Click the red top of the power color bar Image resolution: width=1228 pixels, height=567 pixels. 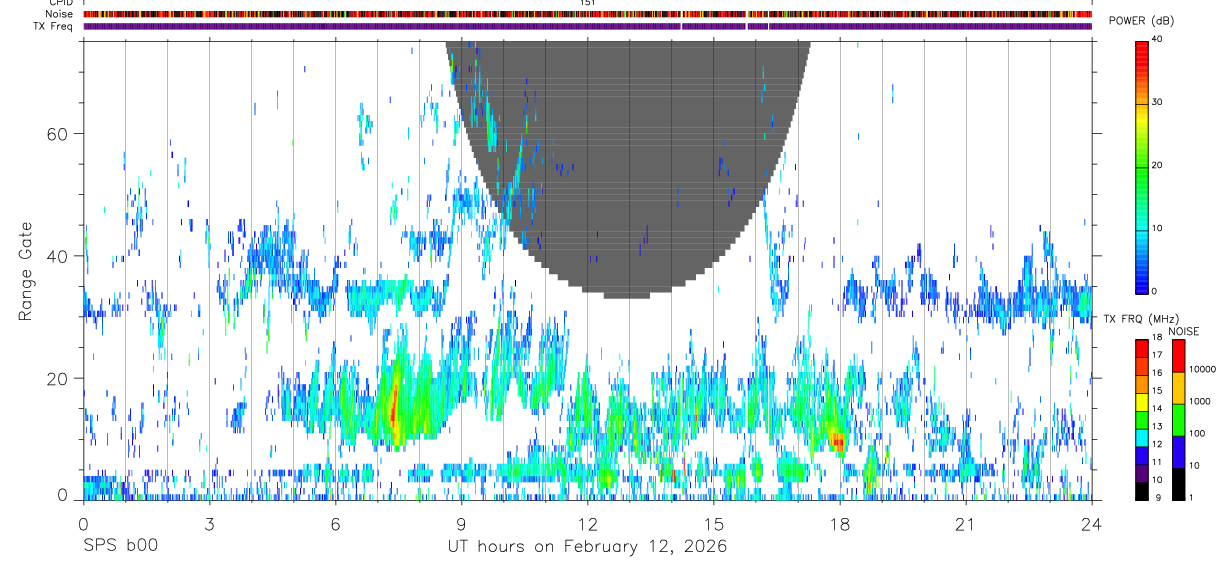(x=1141, y=50)
